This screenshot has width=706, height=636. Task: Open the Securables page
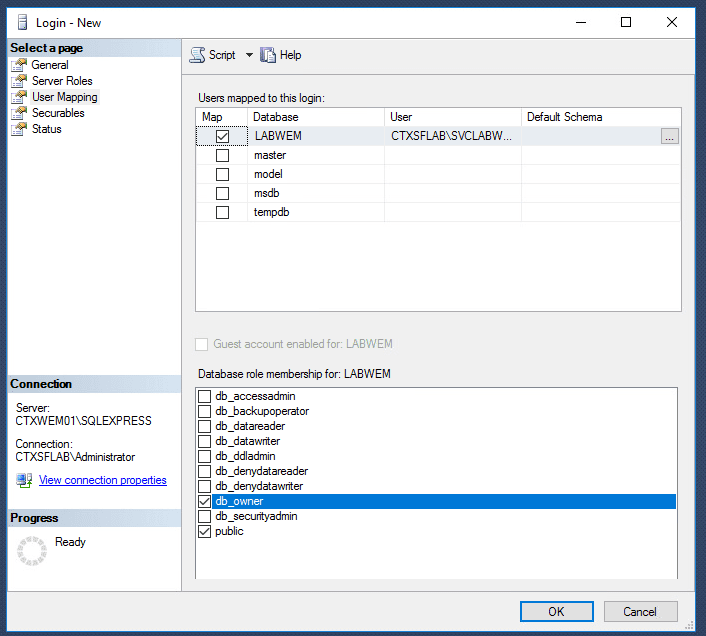coord(58,113)
